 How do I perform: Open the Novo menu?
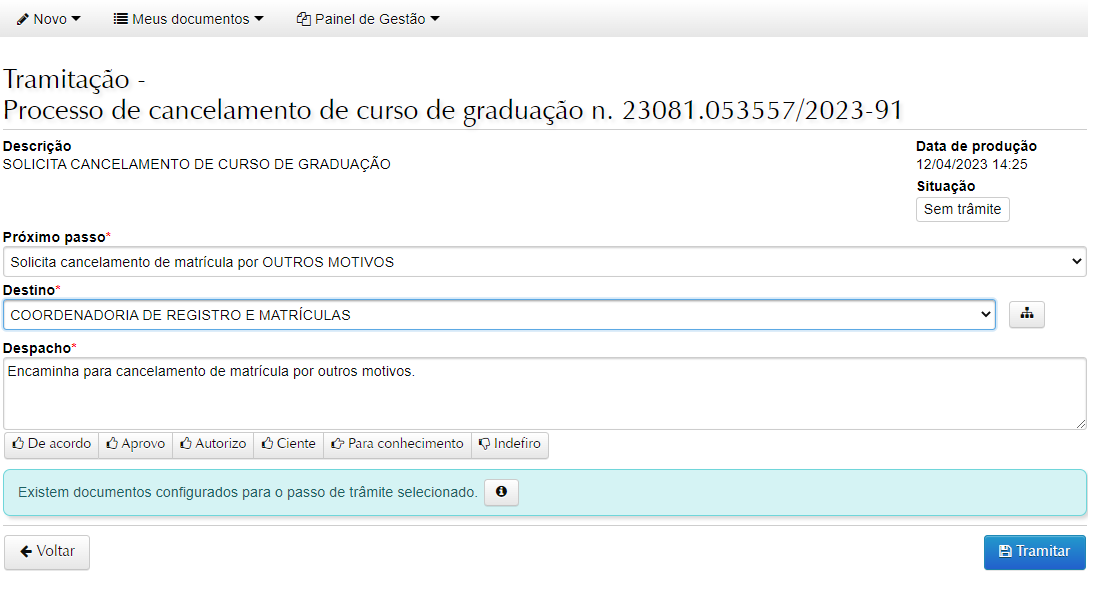49,19
